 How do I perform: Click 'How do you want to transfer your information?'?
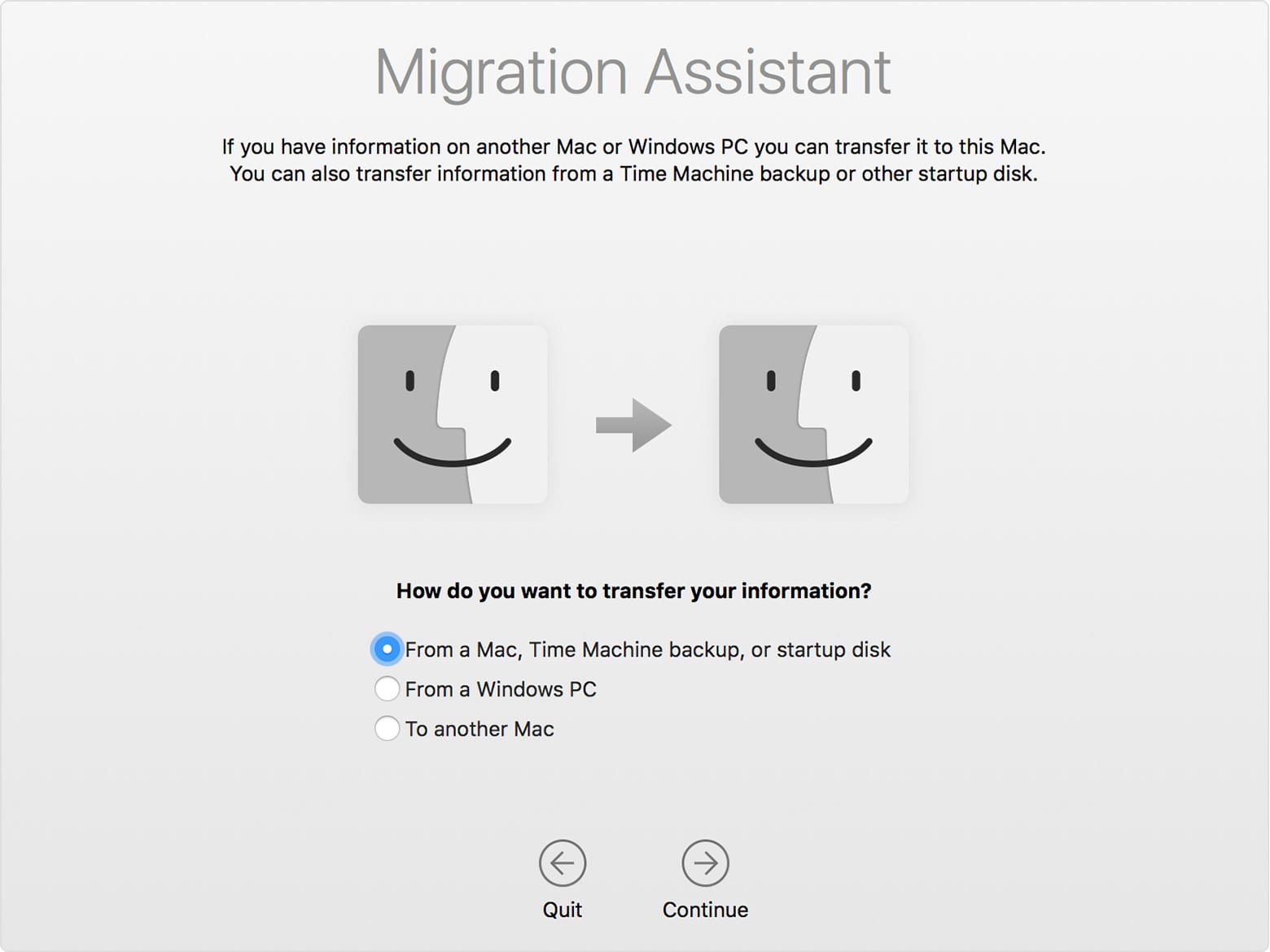pos(633,591)
